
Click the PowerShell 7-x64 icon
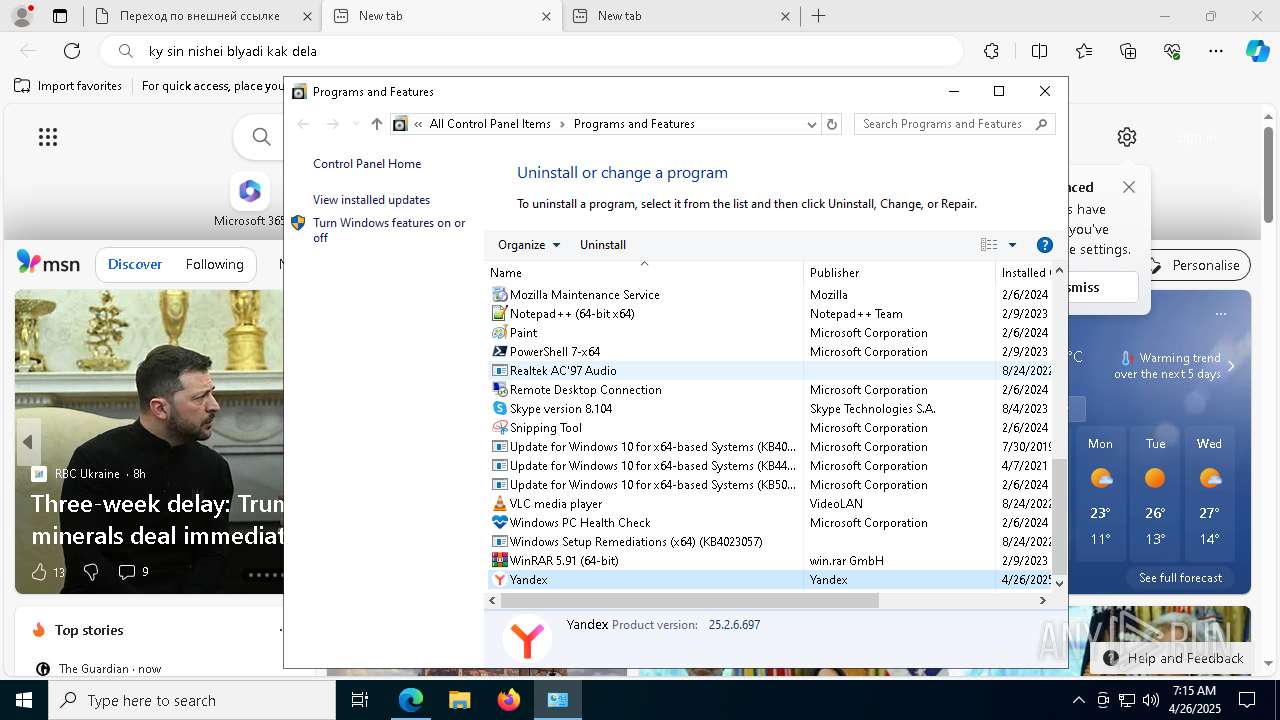click(x=500, y=352)
